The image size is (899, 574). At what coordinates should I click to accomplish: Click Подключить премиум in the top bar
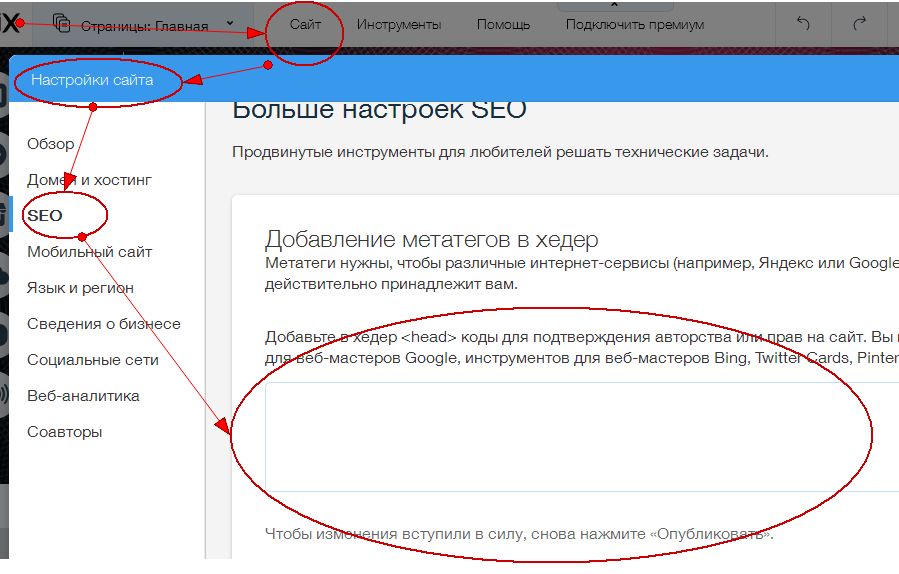[635, 25]
